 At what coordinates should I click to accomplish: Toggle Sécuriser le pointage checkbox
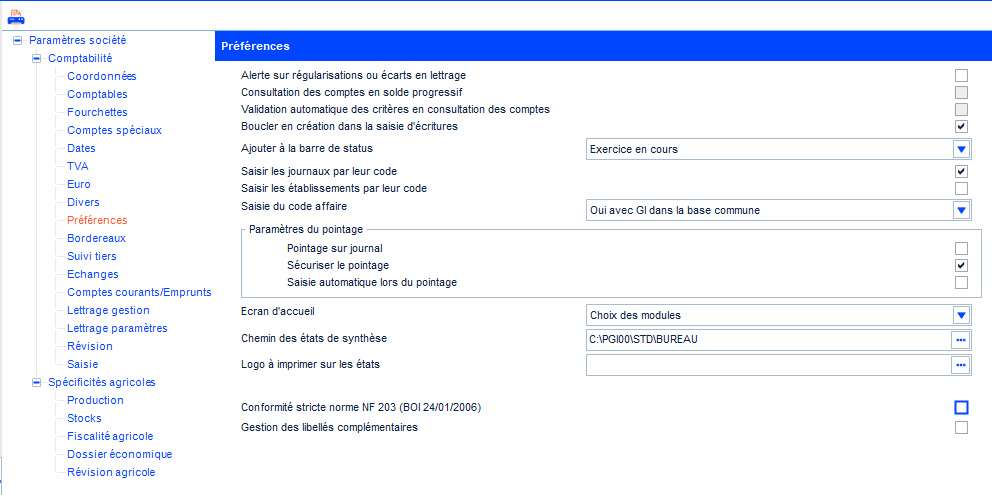click(x=961, y=265)
